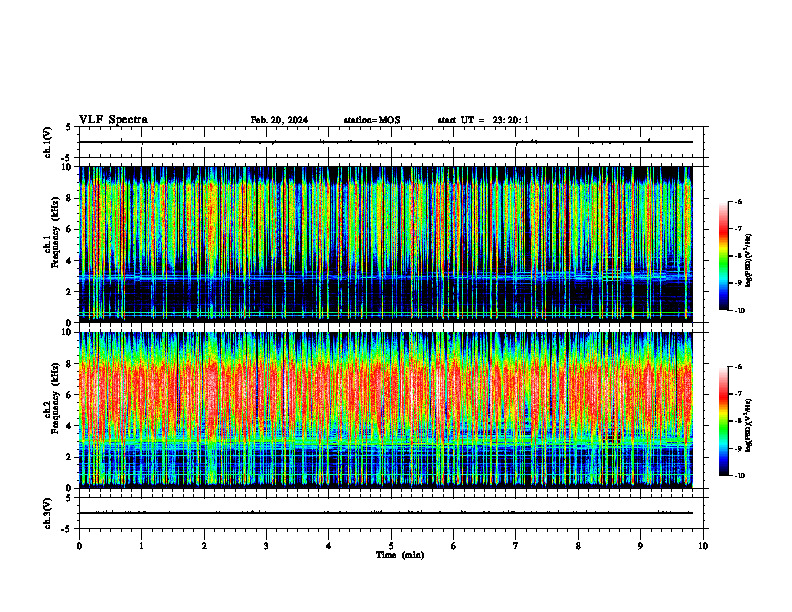The width and height of the screenshot is (792, 612).
Task: Click the "-8" label on ch.1 colorbar
Action: [738, 256]
